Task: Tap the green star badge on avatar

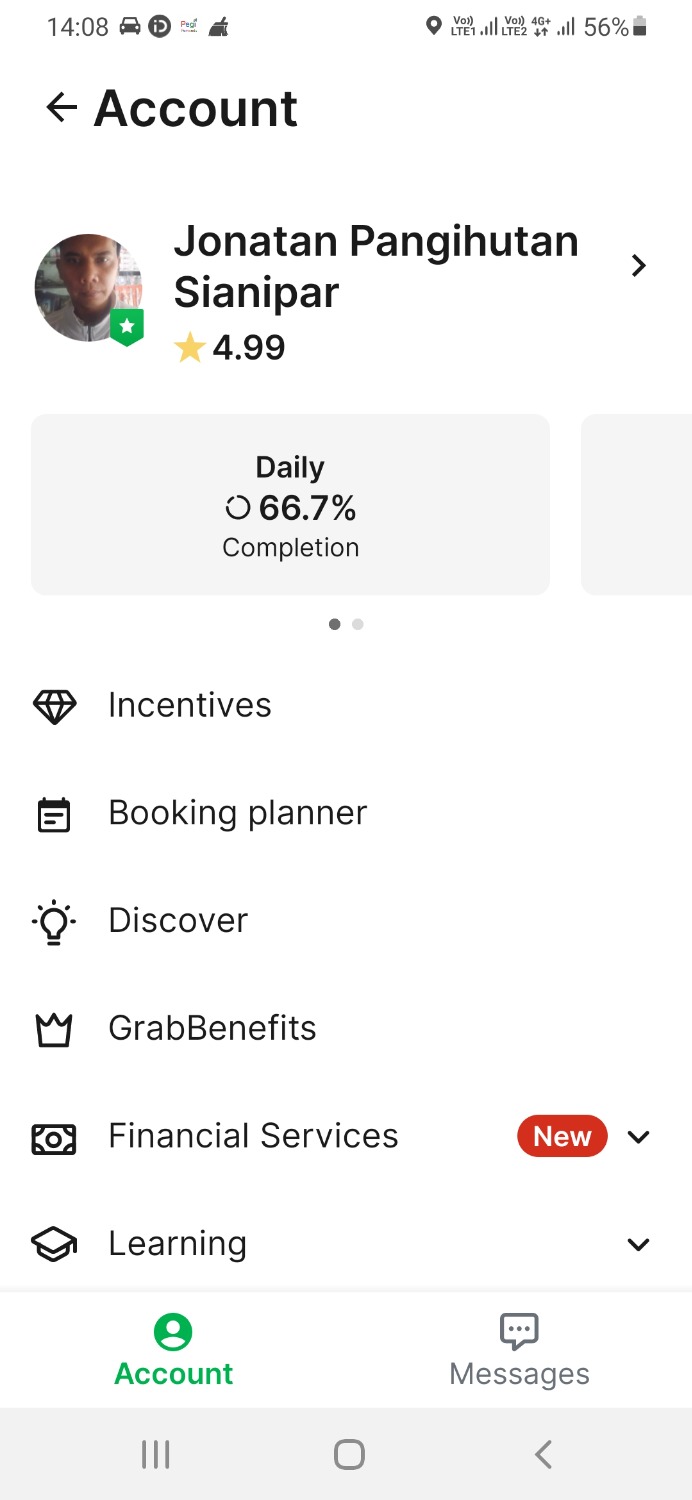Action: pyautogui.click(x=127, y=327)
